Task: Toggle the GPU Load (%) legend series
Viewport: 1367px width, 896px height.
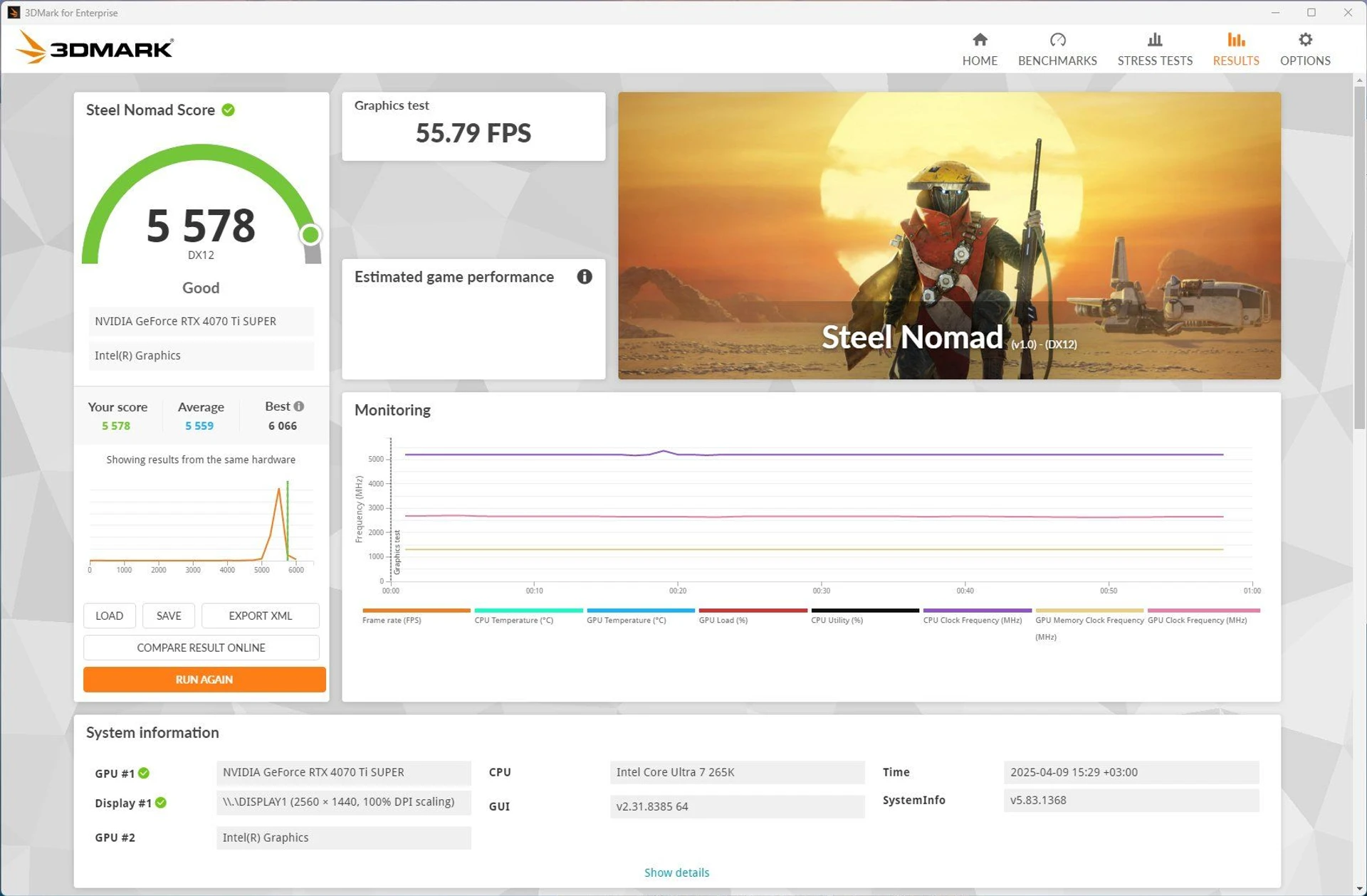Action: pos(753,616)
